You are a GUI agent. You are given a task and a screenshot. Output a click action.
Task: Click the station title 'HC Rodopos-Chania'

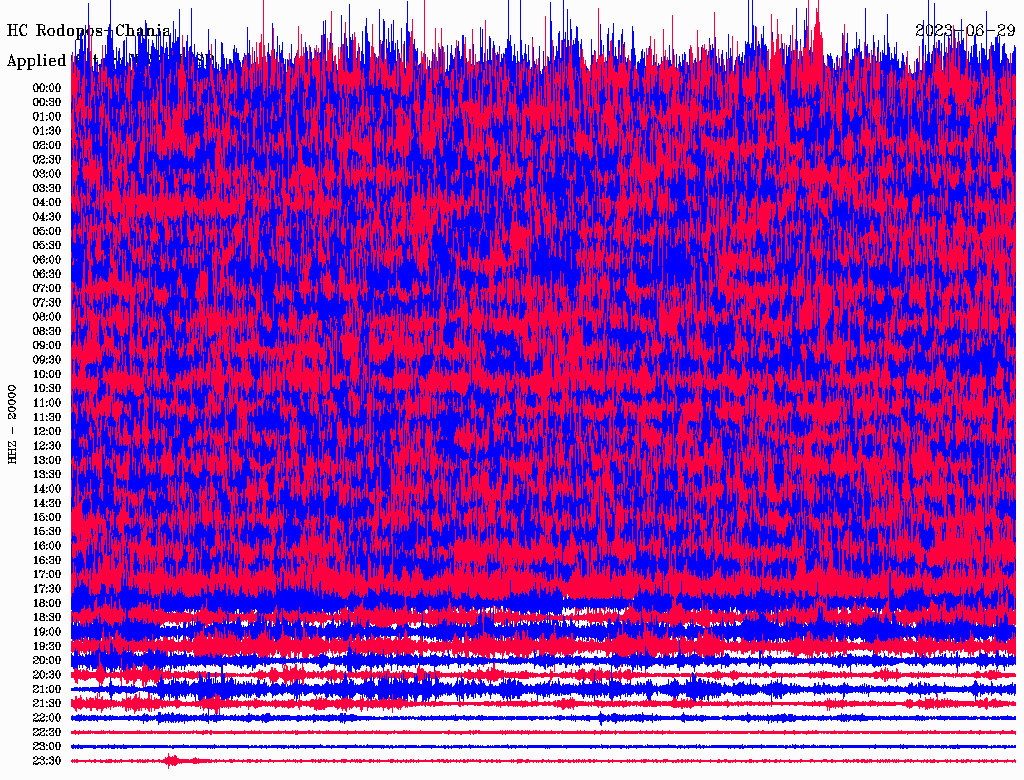[x=89, y=31]
